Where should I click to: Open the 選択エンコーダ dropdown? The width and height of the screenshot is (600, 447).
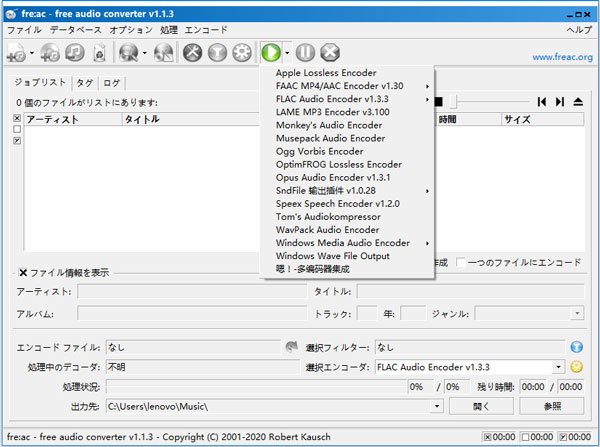click(x=559, y=367)
